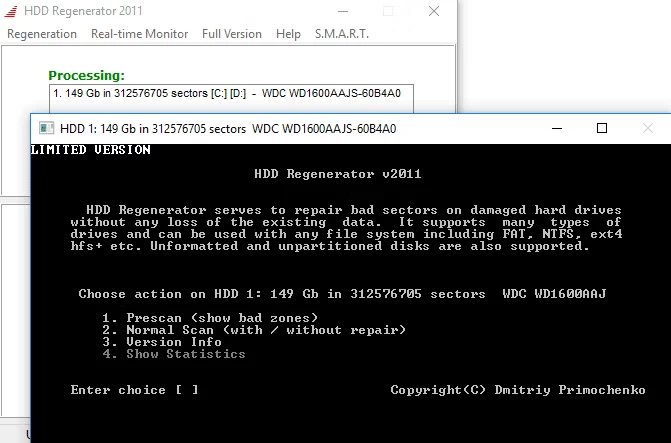Open the Full Version menu

pyautogui.click(x=232, y=34)
